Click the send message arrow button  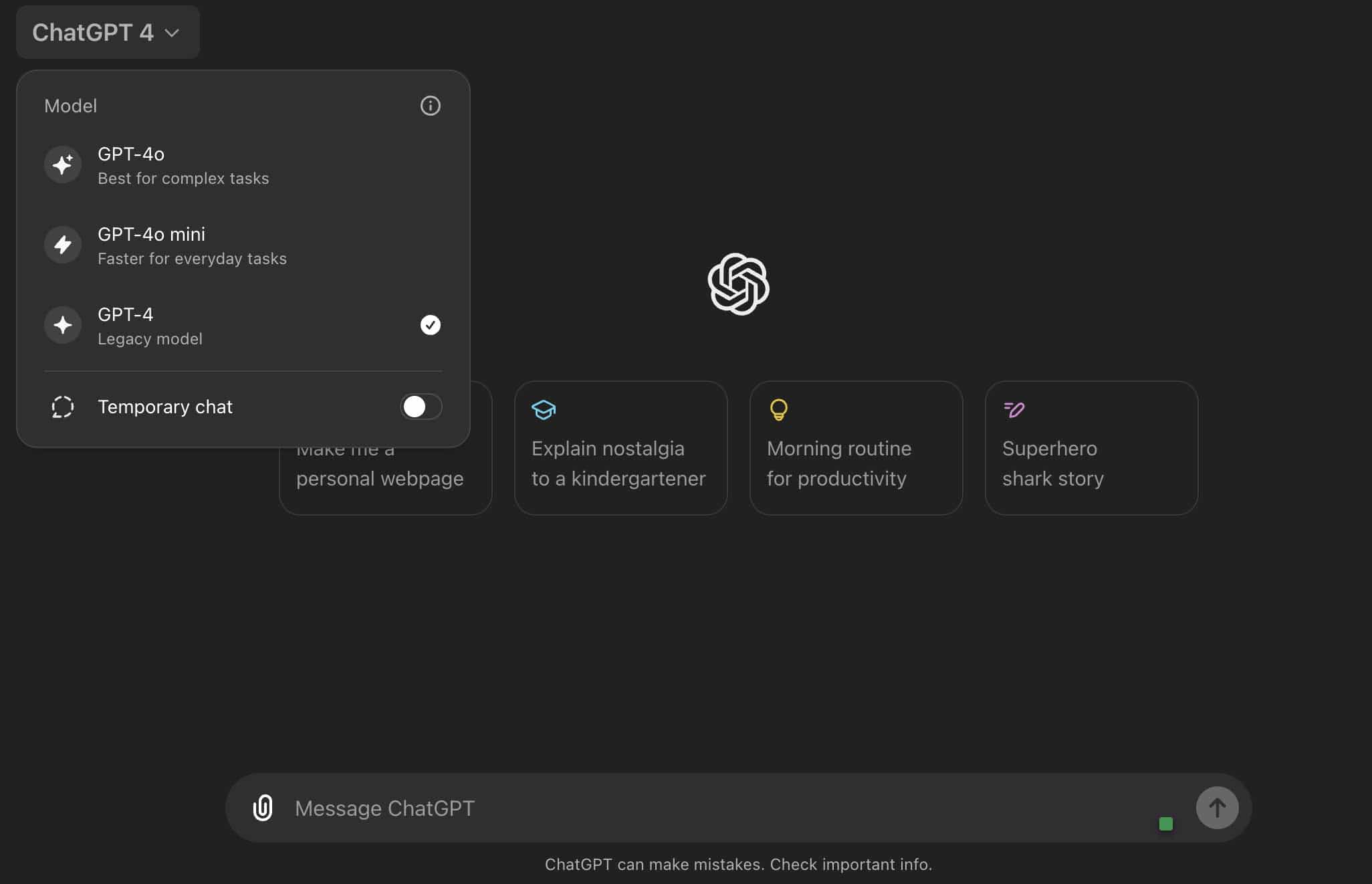(x=1217, y=808)
